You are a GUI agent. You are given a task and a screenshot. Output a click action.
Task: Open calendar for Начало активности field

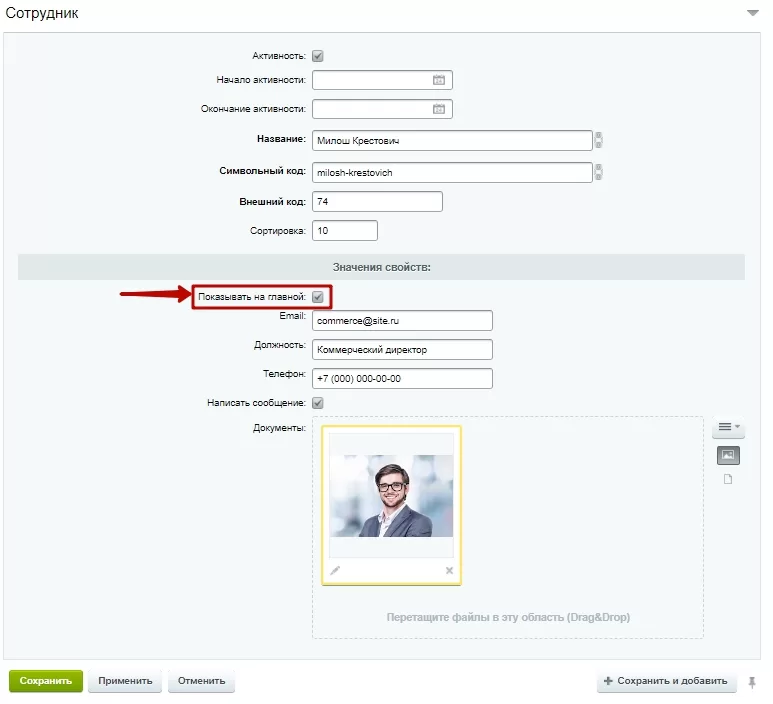tap(439, 80)
